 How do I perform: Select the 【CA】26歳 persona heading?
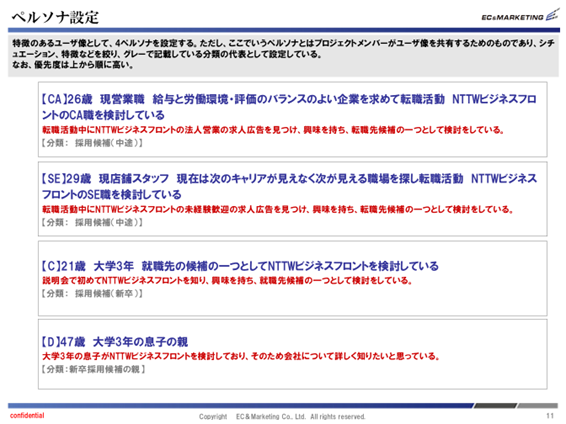289,107
